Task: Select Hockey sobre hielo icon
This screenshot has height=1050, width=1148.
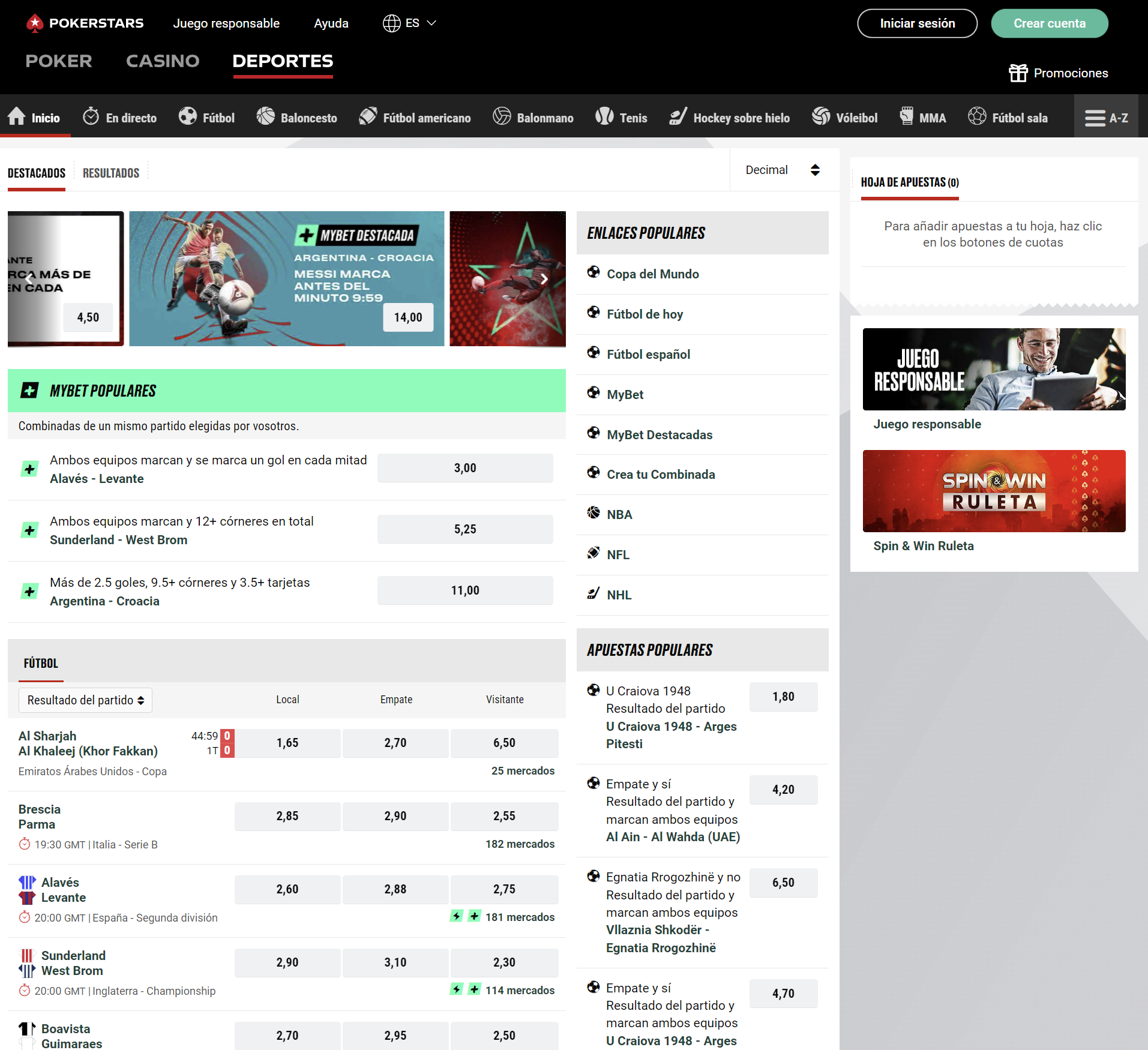Action: click(x=678, y=116)
